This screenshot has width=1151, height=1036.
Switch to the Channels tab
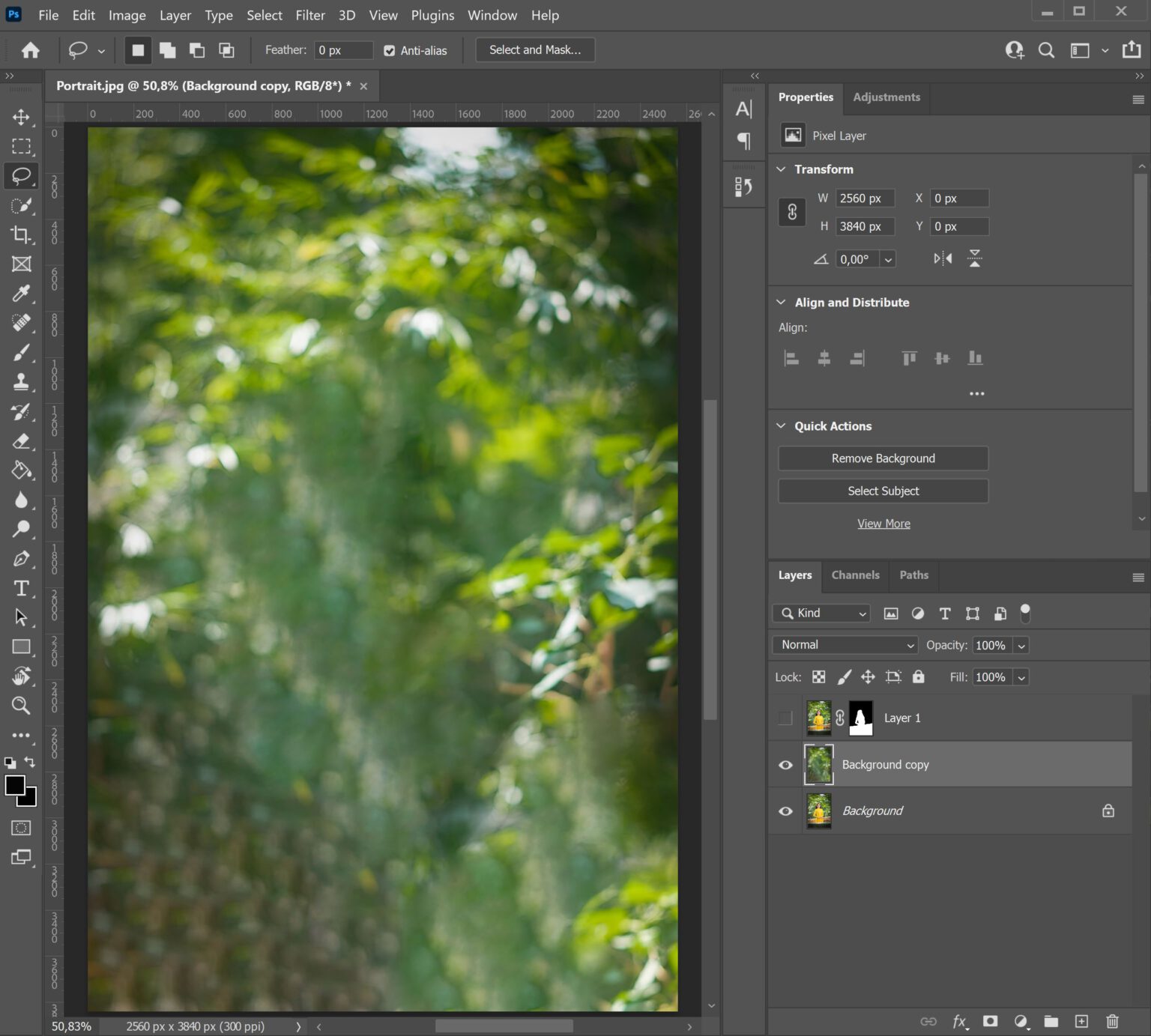(855, 575)
